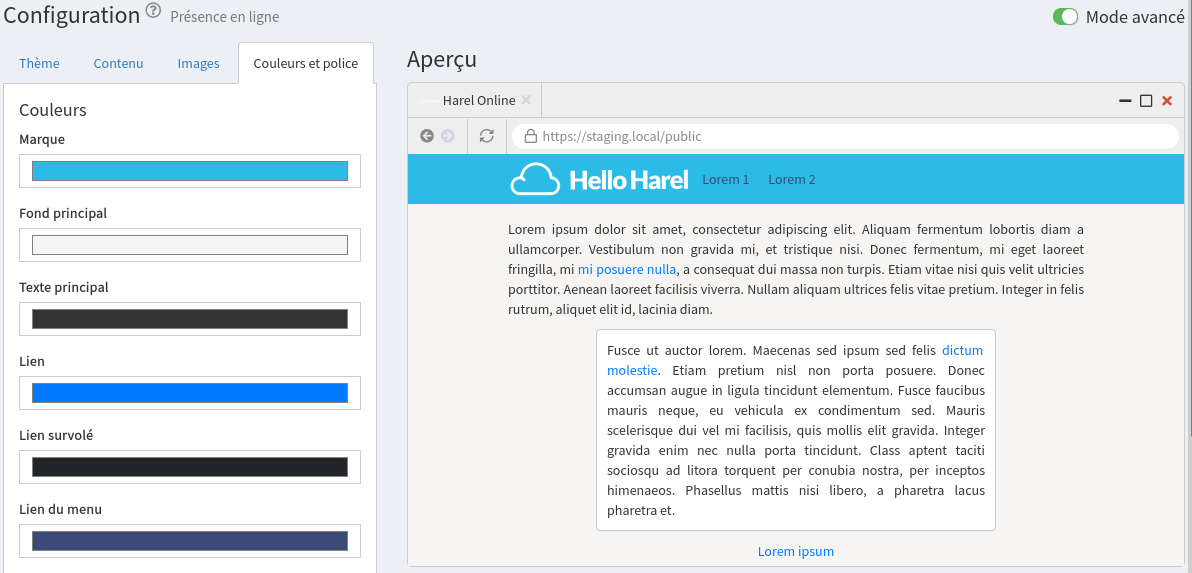This screenshot has width=1192, height=573.
Task: Pick the Marque color swatch
Action: (190, 171)
